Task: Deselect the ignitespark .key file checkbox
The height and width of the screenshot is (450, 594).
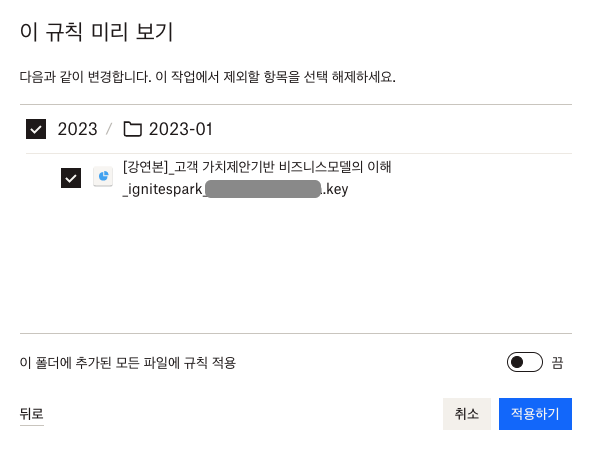Action: (71, 178)
